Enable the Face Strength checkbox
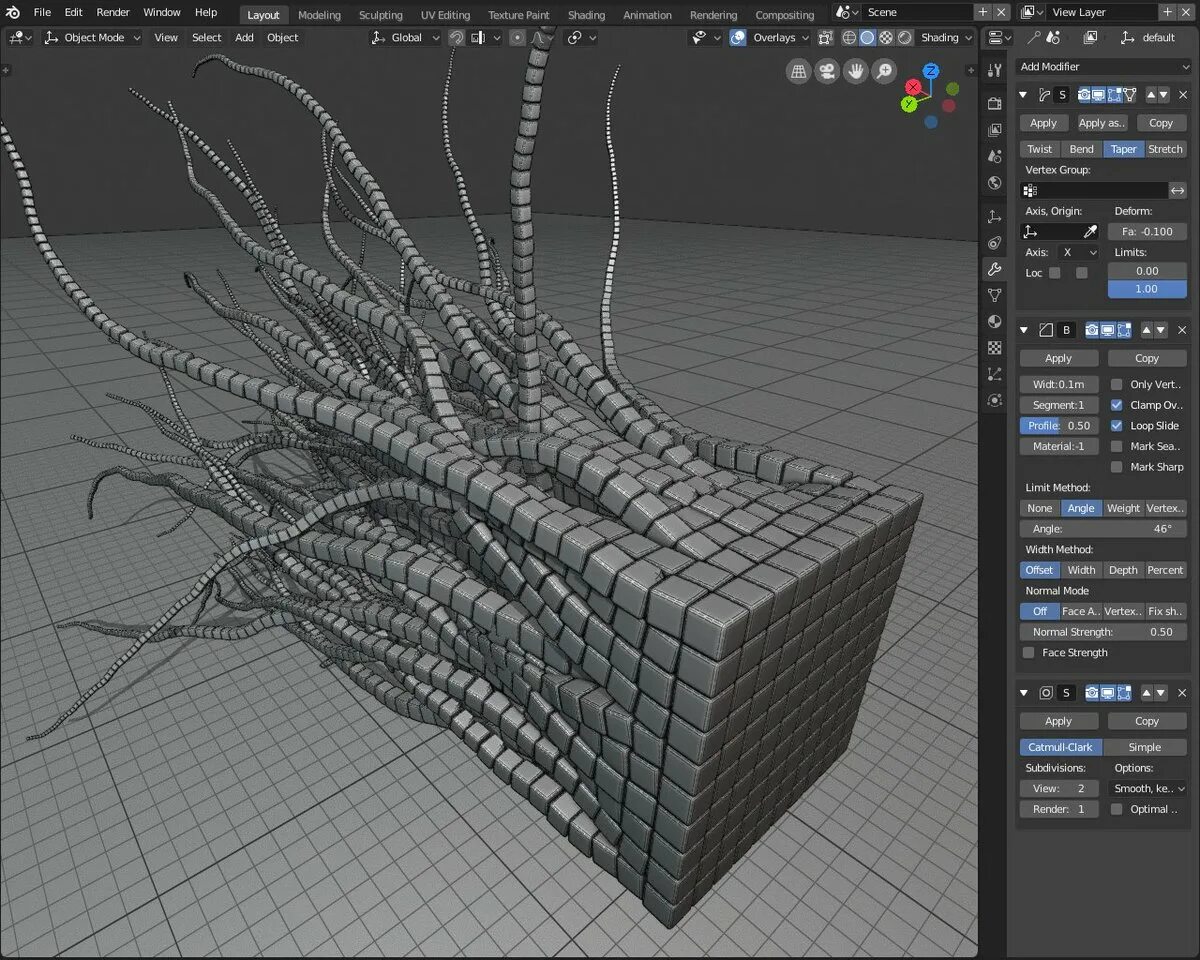 tap(1028, 653)
